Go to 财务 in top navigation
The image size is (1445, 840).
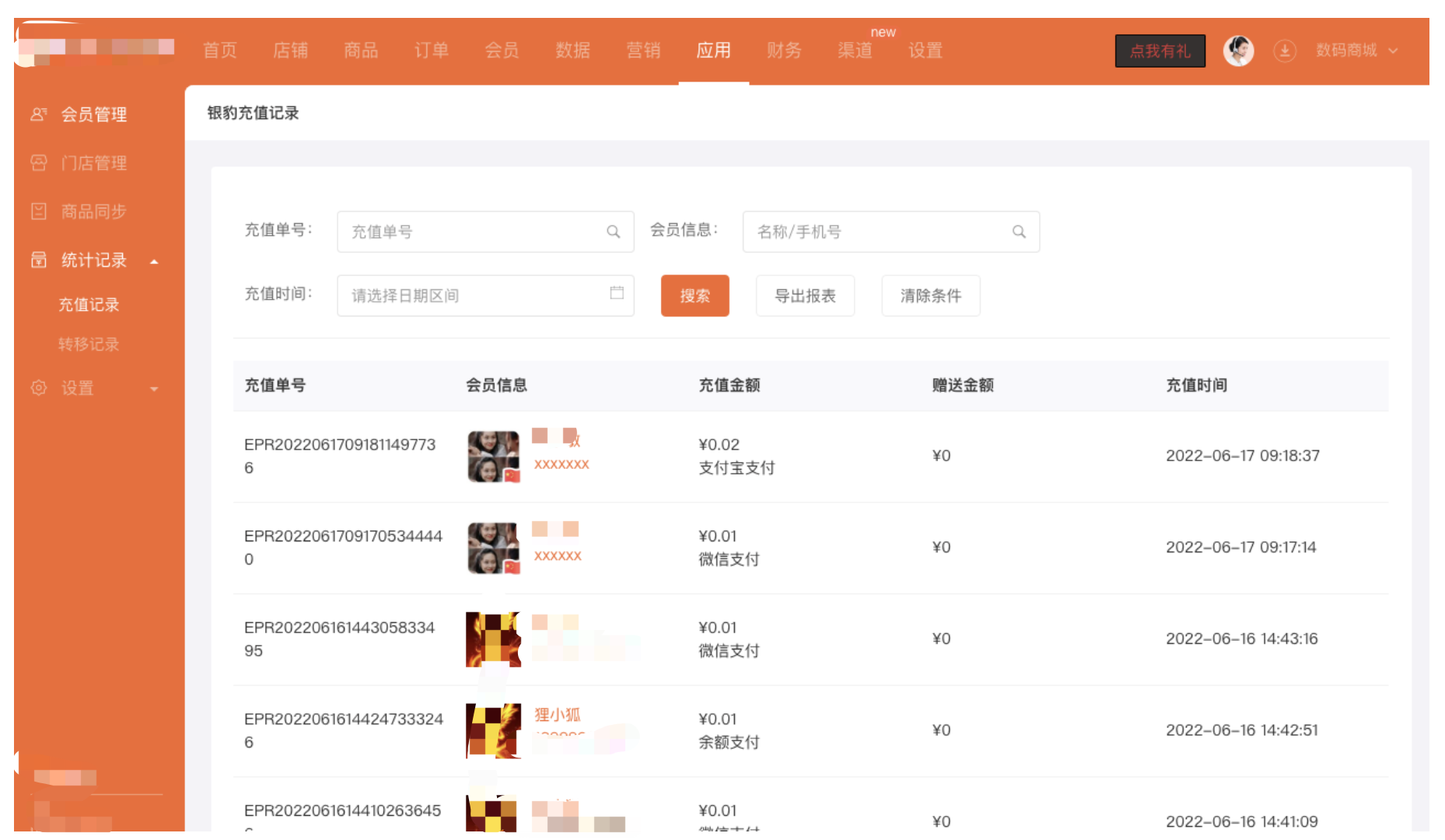pos(784,51)
